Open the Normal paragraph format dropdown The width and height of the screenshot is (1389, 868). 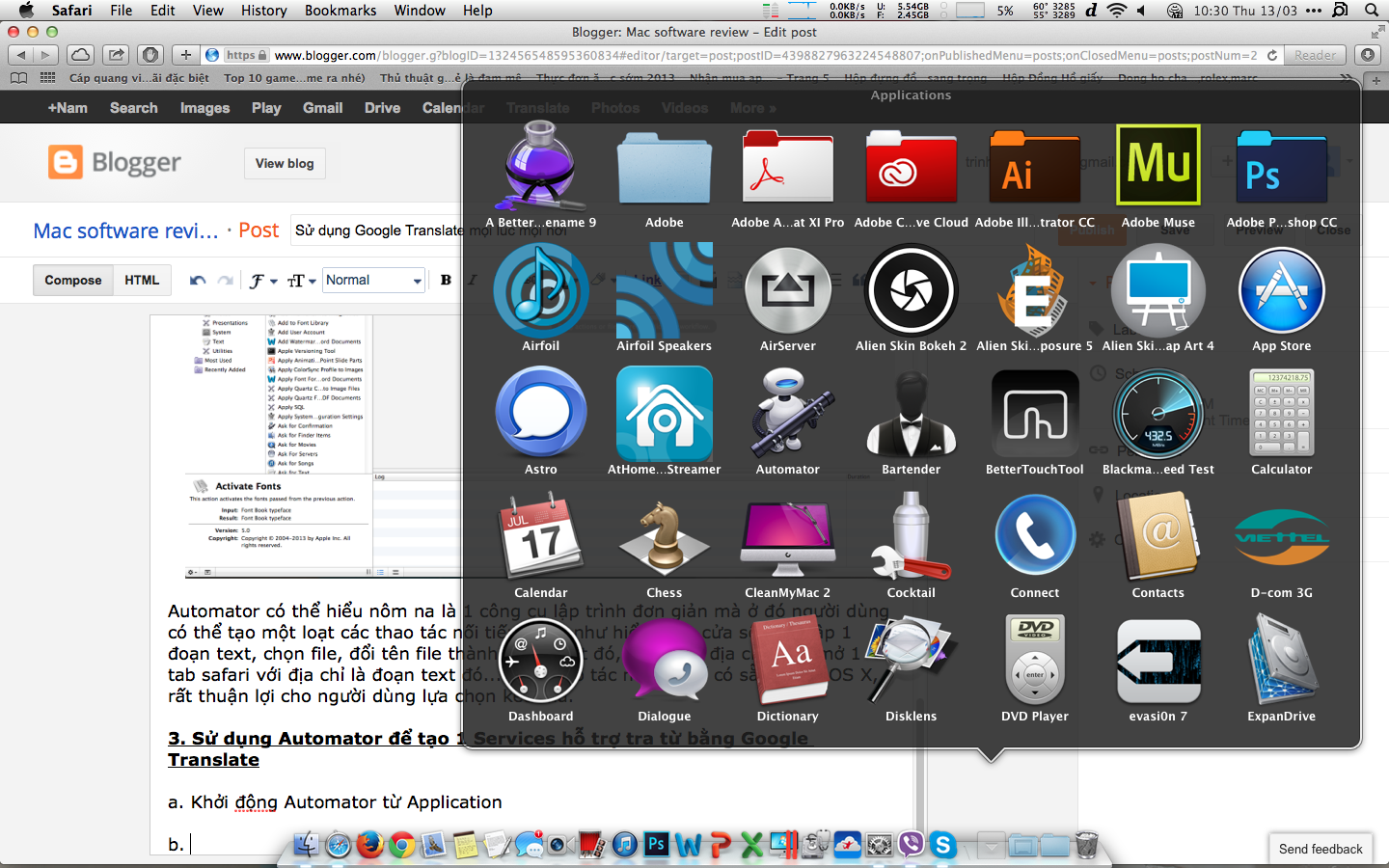click(374, 280)
